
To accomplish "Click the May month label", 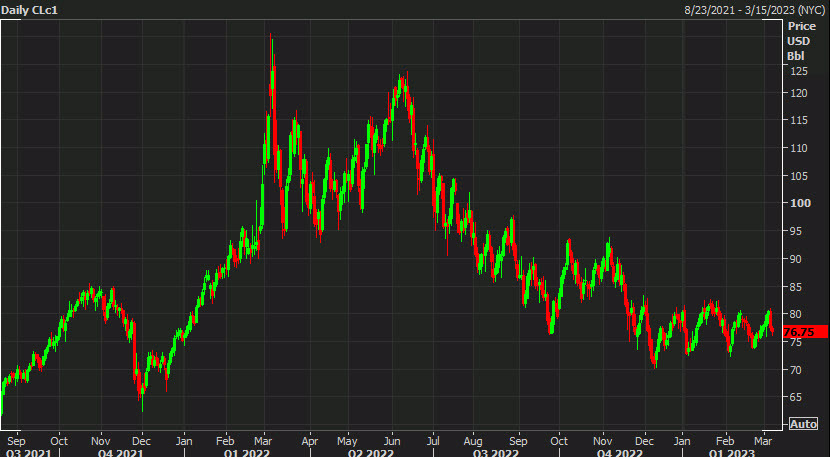I will point(347,441).
